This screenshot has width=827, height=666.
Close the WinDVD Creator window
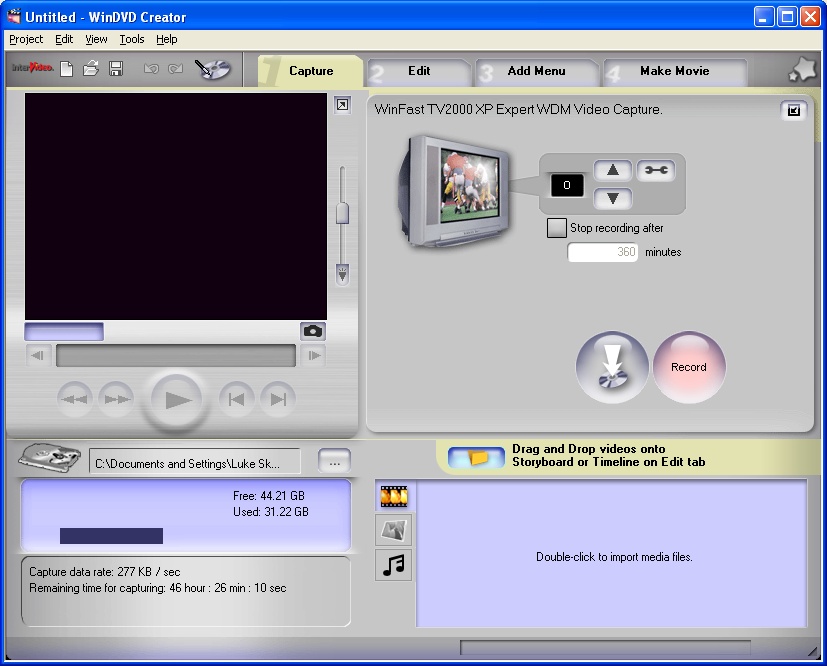click(x=810, y=17)
